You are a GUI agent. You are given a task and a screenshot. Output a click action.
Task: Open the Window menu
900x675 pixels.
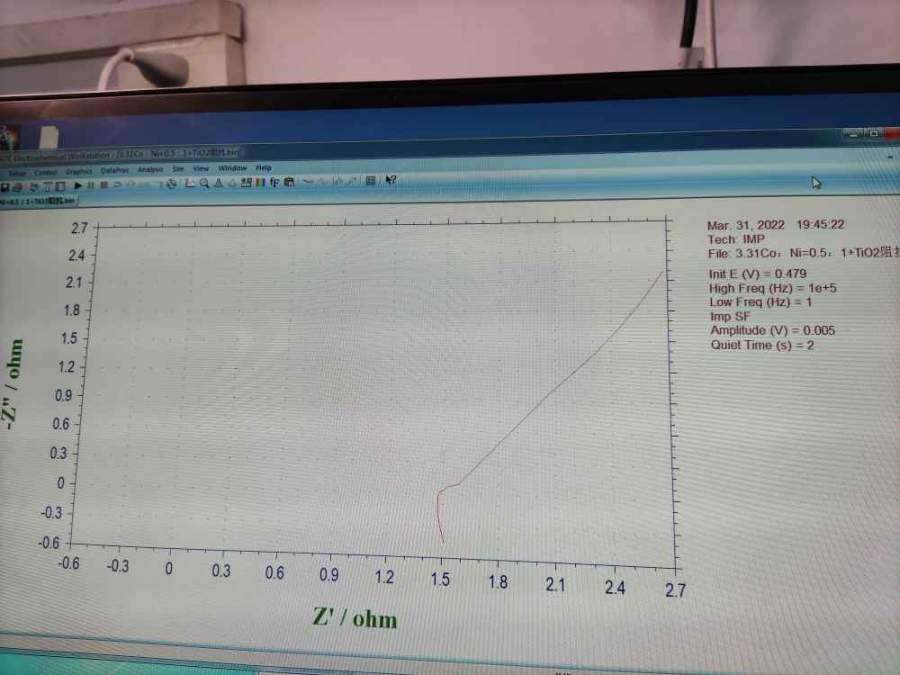[x=232, y=168]
